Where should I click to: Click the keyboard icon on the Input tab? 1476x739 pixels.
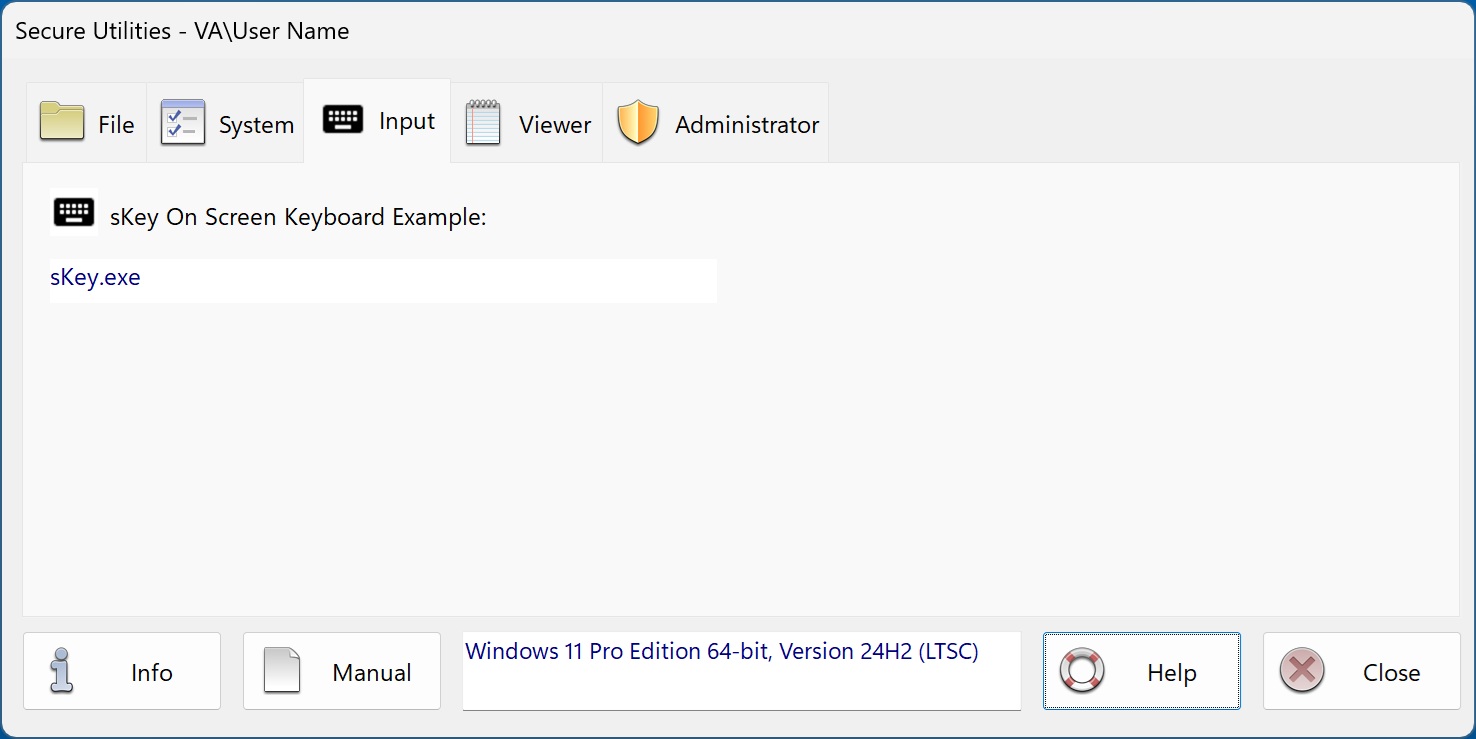tap(342, 118)
